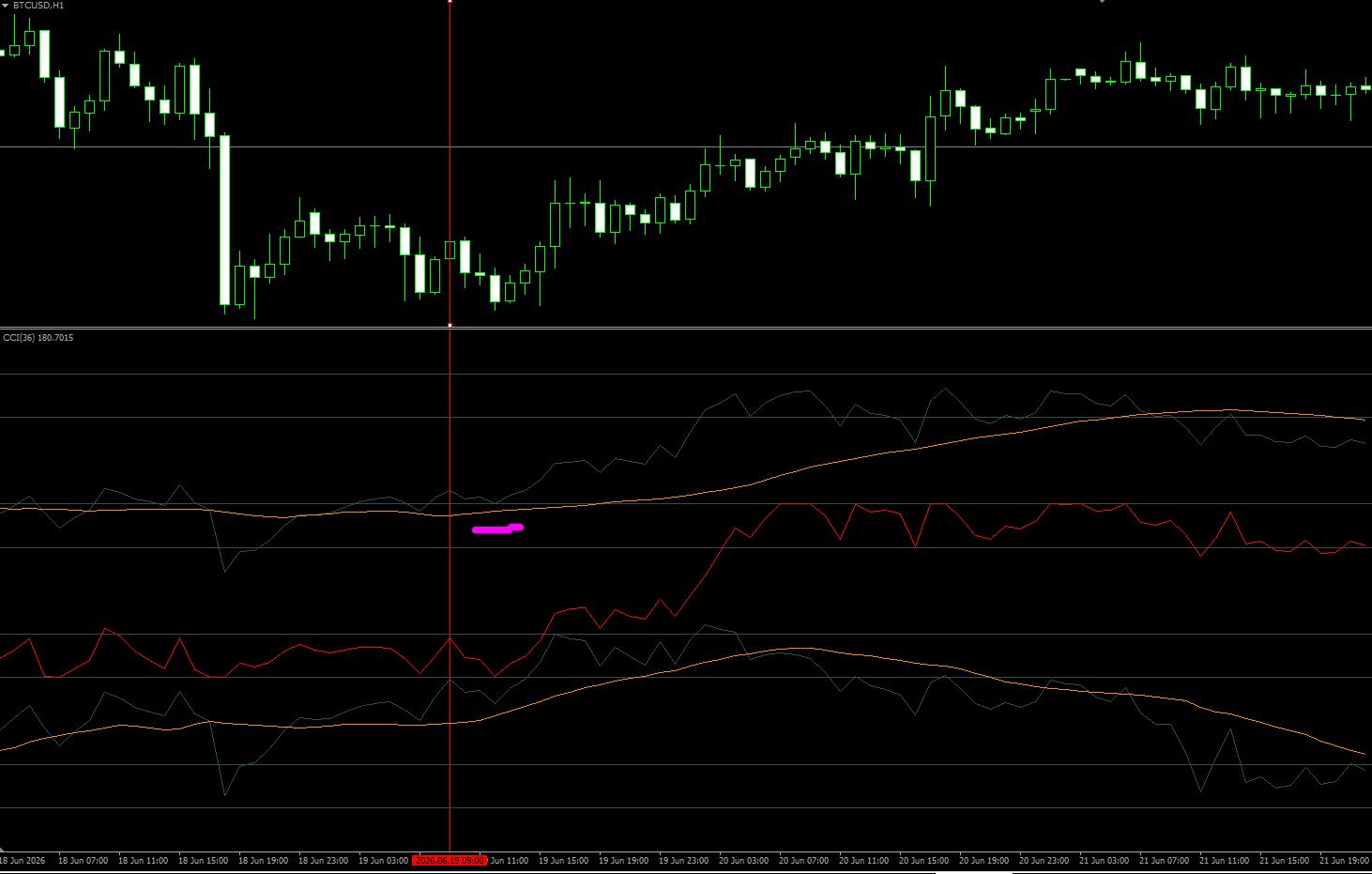Click the 21 Jun 19:00 time label
Image resolution: width=1372 pixels, height=874 pixels.
coord(1344,860)
